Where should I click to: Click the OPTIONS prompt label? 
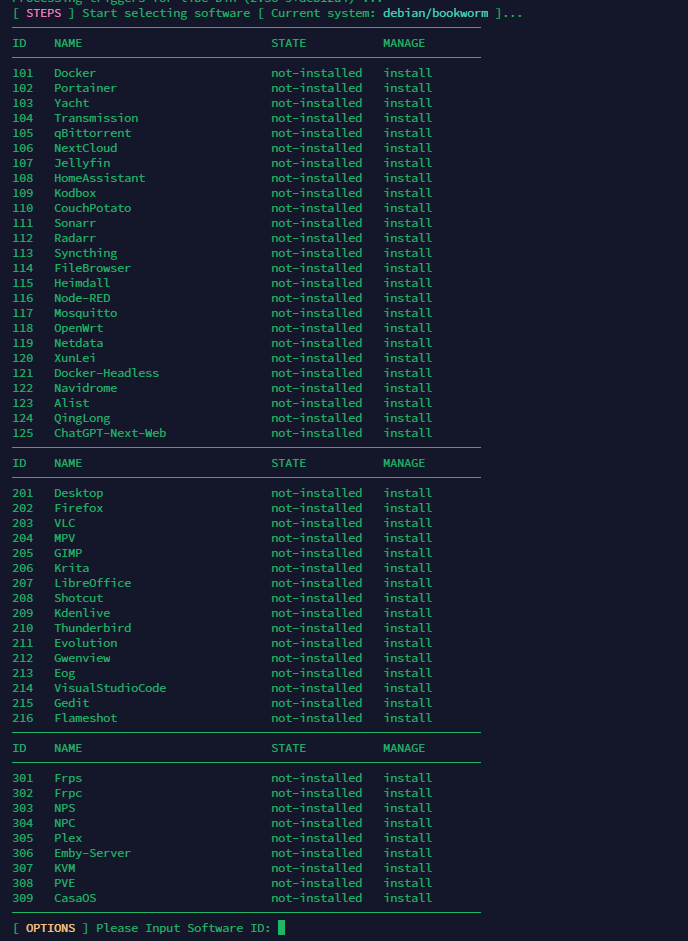pos(50,928)
